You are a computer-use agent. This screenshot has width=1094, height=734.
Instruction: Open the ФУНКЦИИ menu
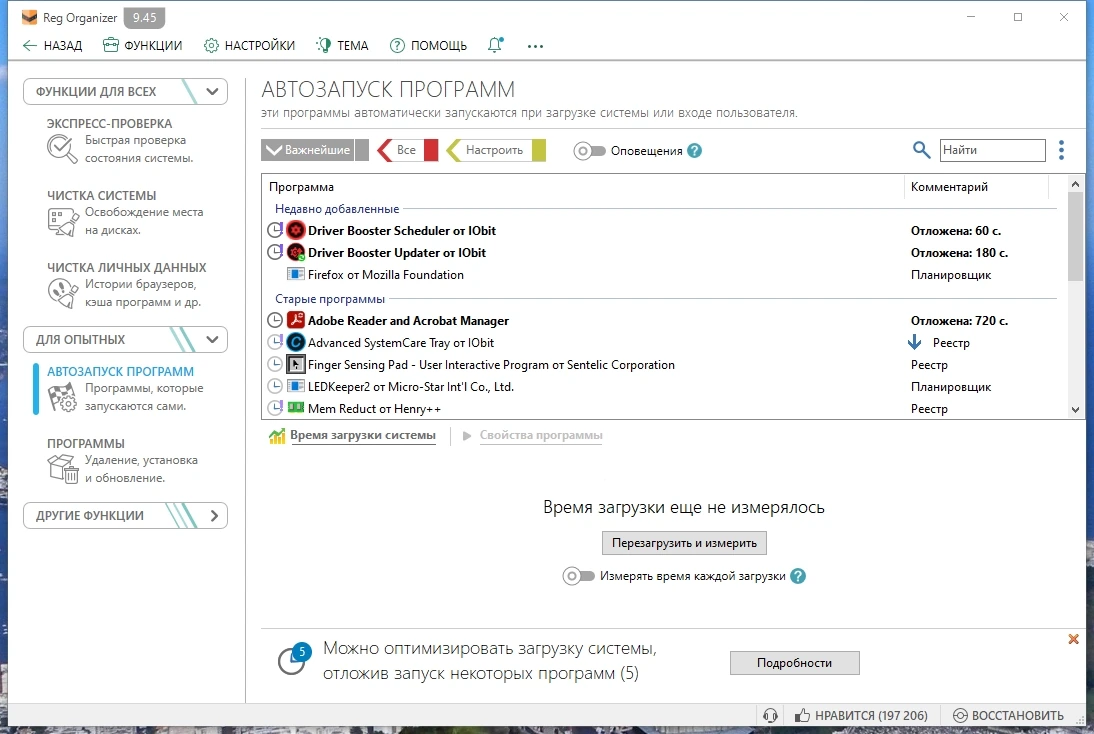pyautogui.click(x=142, y=45)
